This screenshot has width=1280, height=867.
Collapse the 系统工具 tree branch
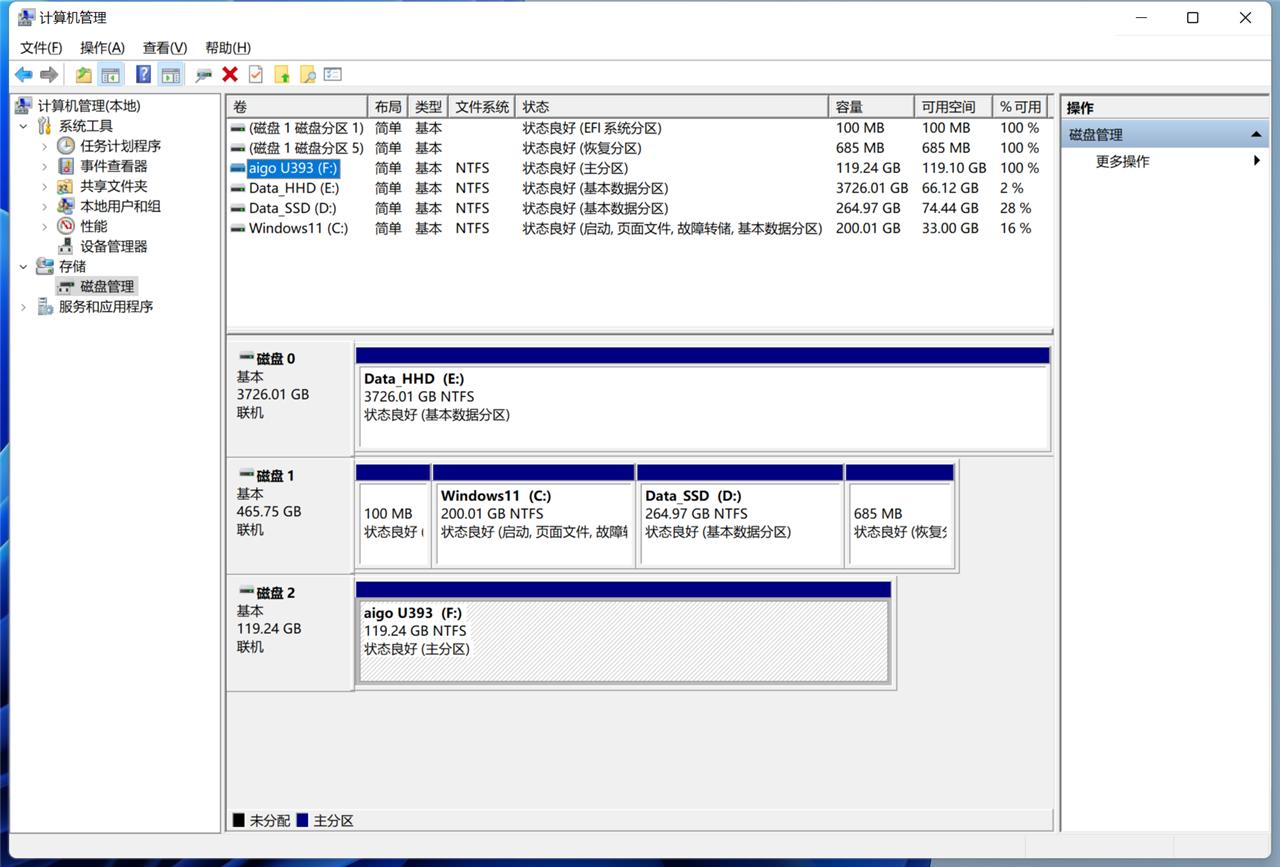23,125
